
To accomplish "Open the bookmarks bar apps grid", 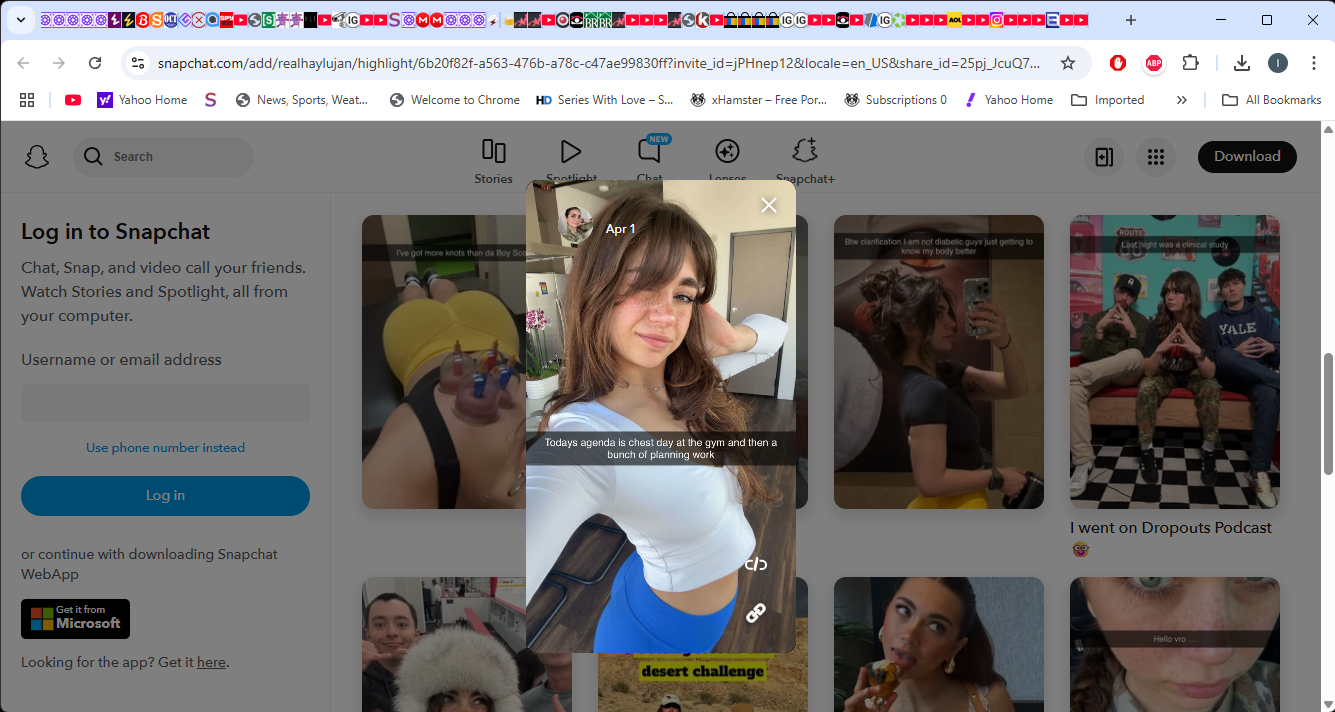I will 27,100.
